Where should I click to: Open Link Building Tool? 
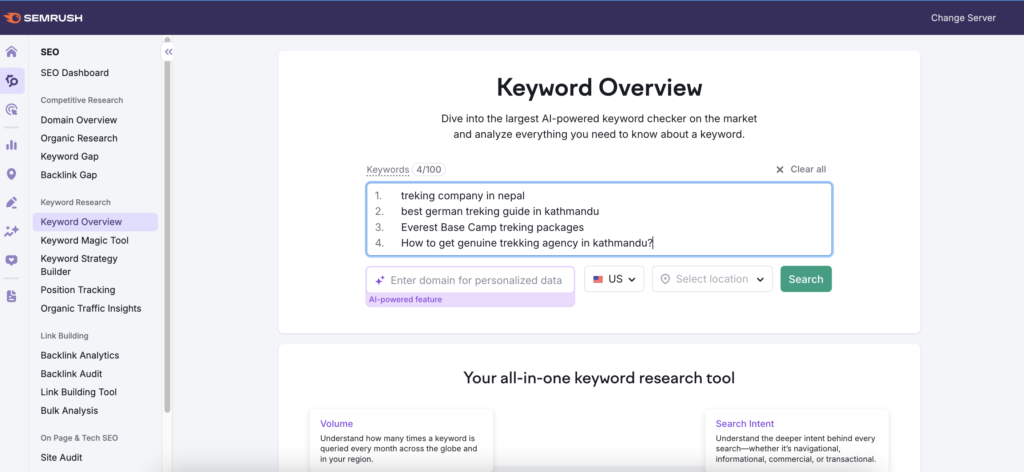(x=78, y=392)
